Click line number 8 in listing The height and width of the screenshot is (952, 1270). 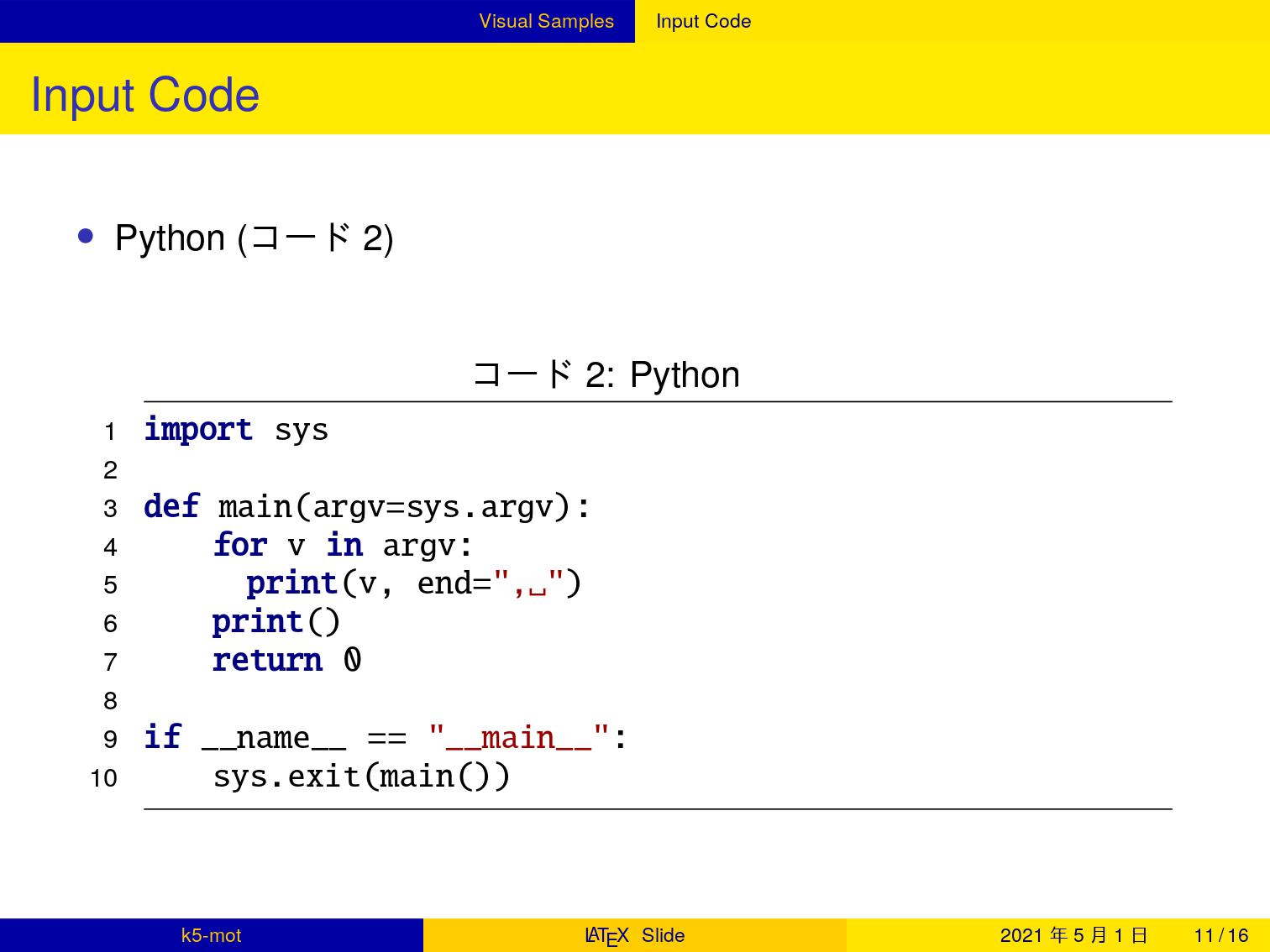(x=110, y=701)
